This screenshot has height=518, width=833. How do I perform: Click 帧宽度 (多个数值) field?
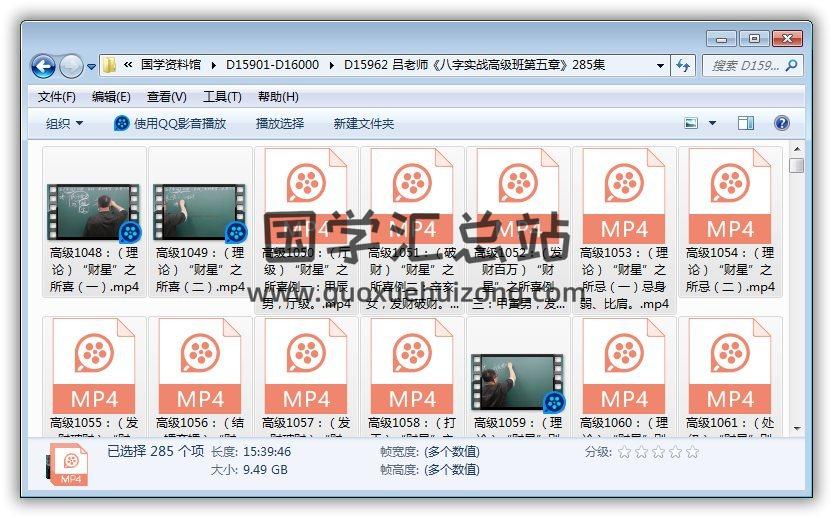pyautogui.click(x=430, y=452)
